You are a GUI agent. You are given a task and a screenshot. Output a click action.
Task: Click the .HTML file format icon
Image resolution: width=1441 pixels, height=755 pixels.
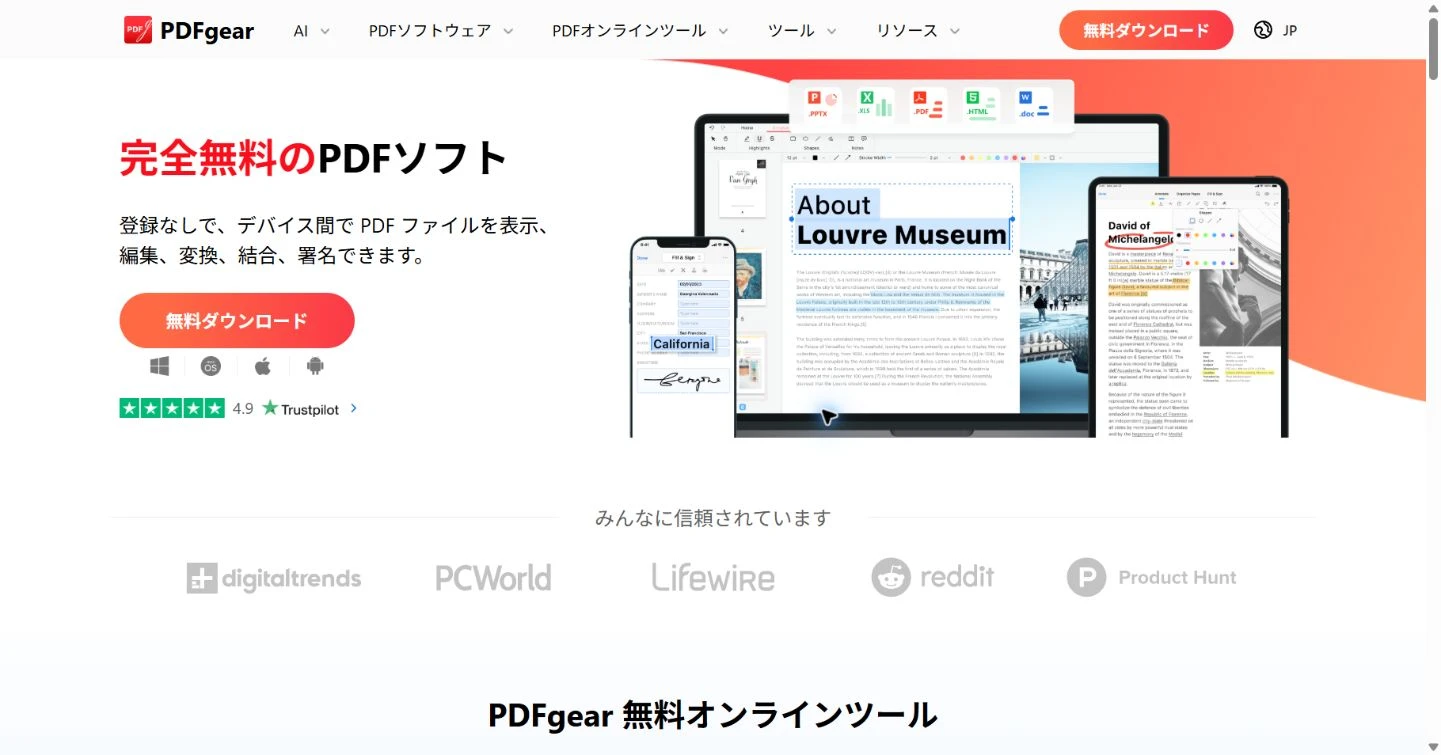click(980, 106)
